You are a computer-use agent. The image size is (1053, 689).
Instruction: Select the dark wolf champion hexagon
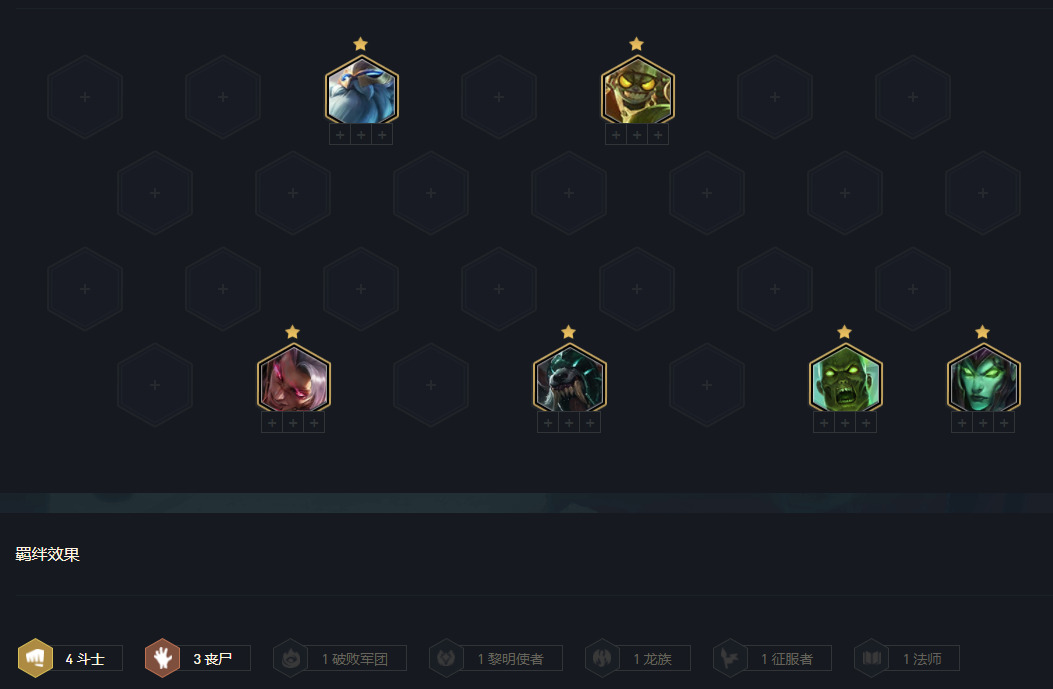(x=569, y=379)
